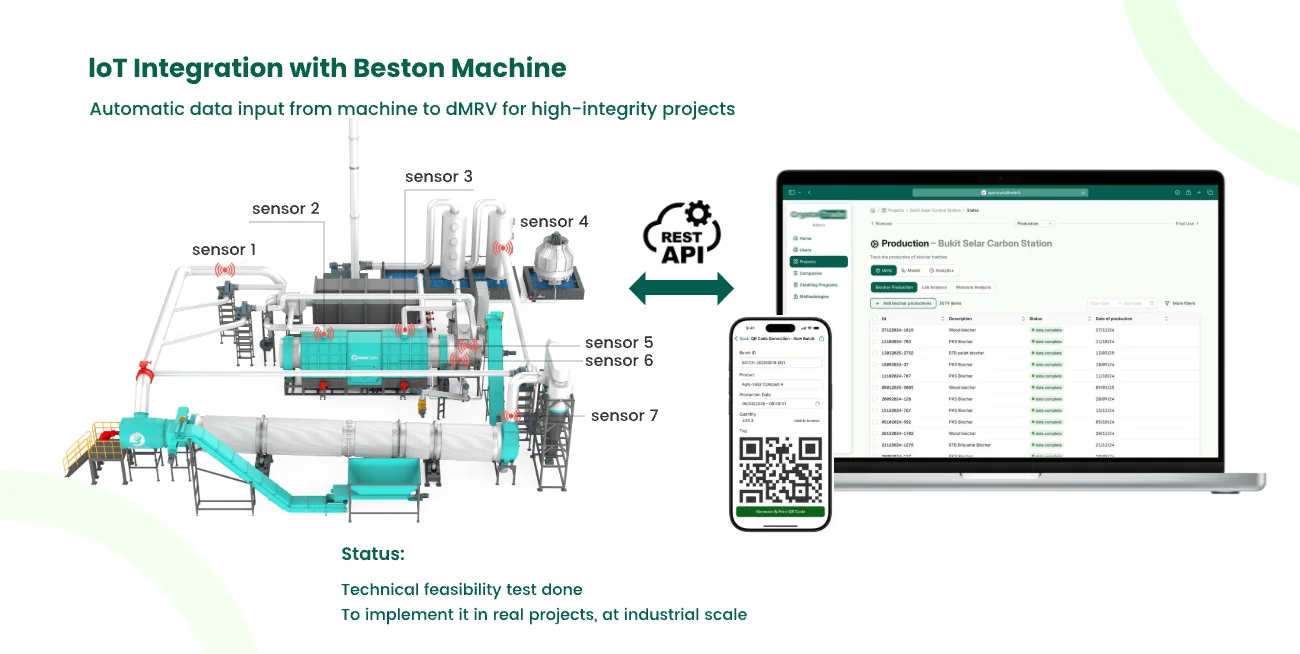Viewport: 1300px width, 654px height.
Task: Open Crediting Programs in the sidebar
Action: click(815, 285)
